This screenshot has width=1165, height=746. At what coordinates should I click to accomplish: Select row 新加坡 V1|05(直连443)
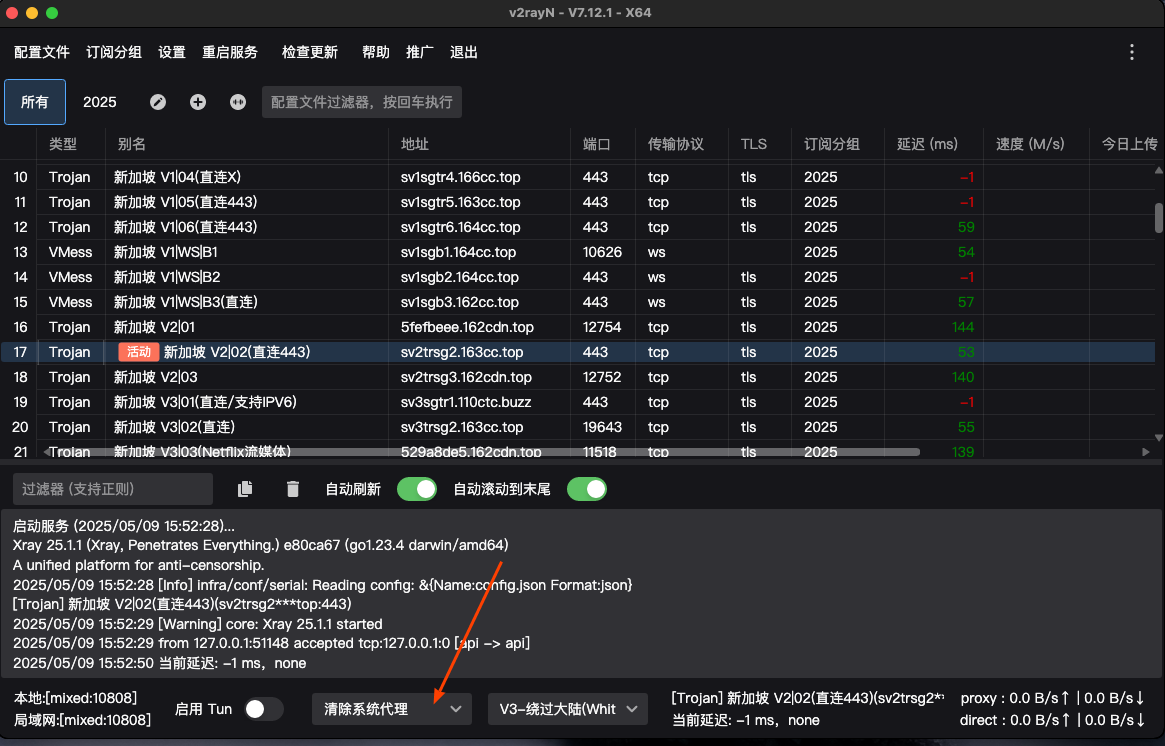577,202
